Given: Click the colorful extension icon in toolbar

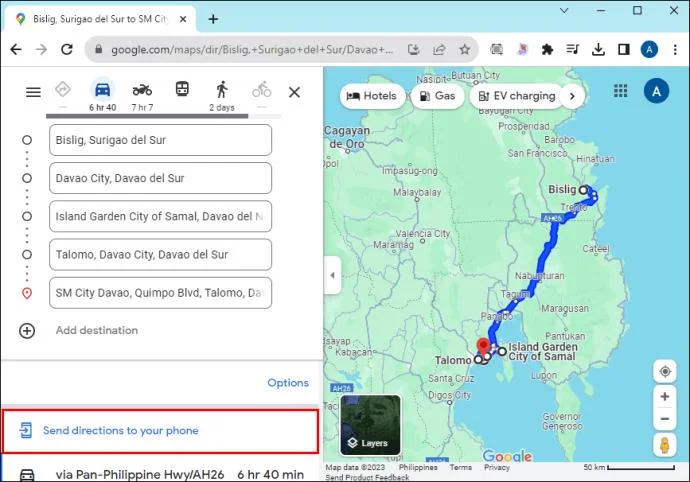Looking at the screenshot, I should pos(522,49).
